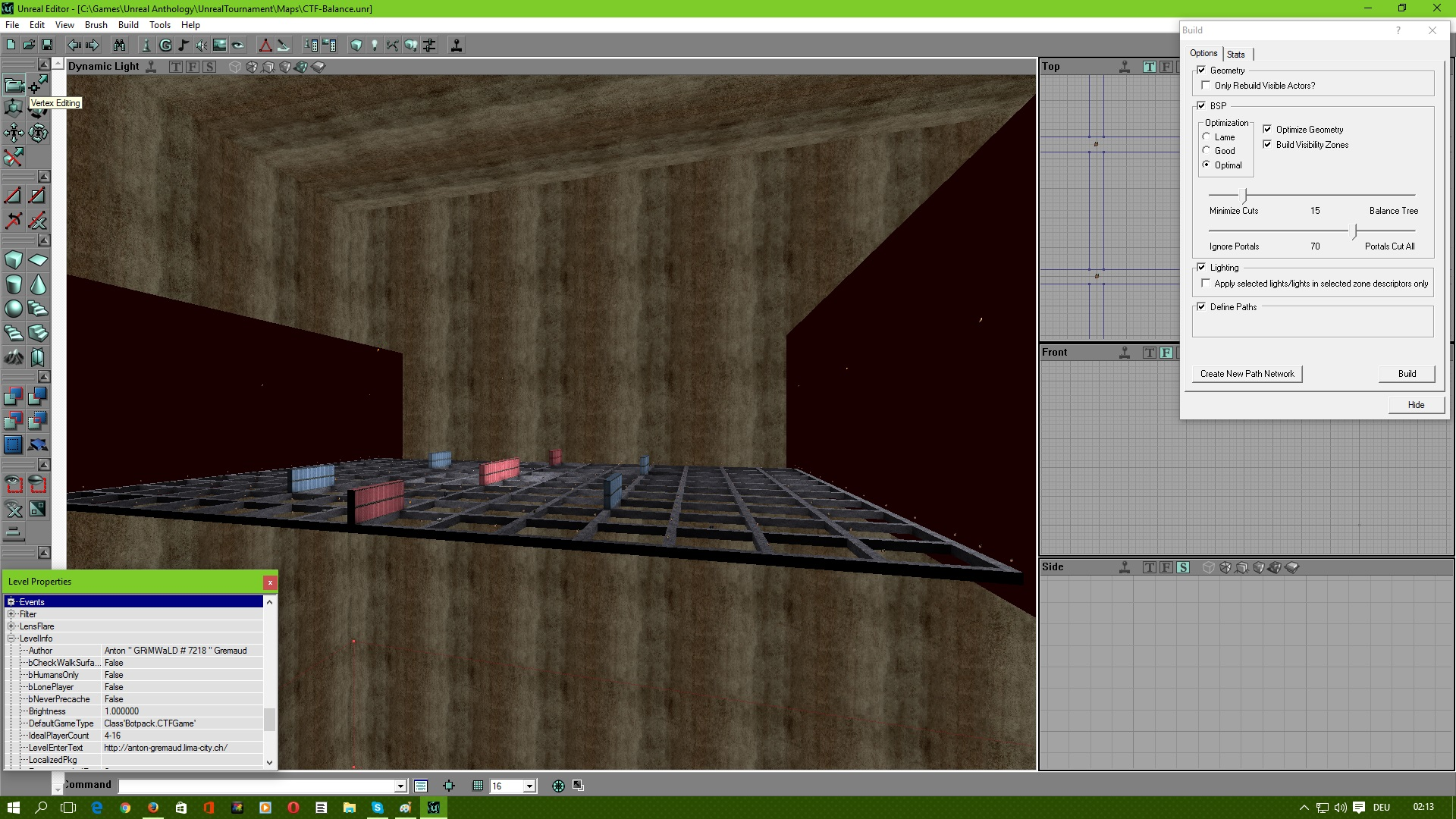The height and width of the screenshot is (819, 1456).
Task: Open the Texture Browser from the toolbar
Action: pyautogui.click(x=219, y=45)
